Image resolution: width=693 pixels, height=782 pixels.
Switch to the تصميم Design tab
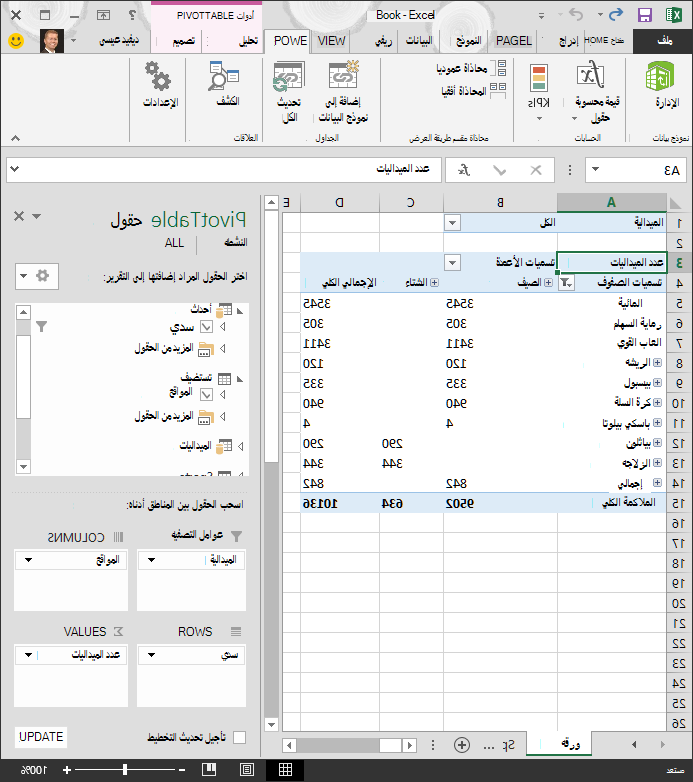pyautogui.click(x=183, y=41)
